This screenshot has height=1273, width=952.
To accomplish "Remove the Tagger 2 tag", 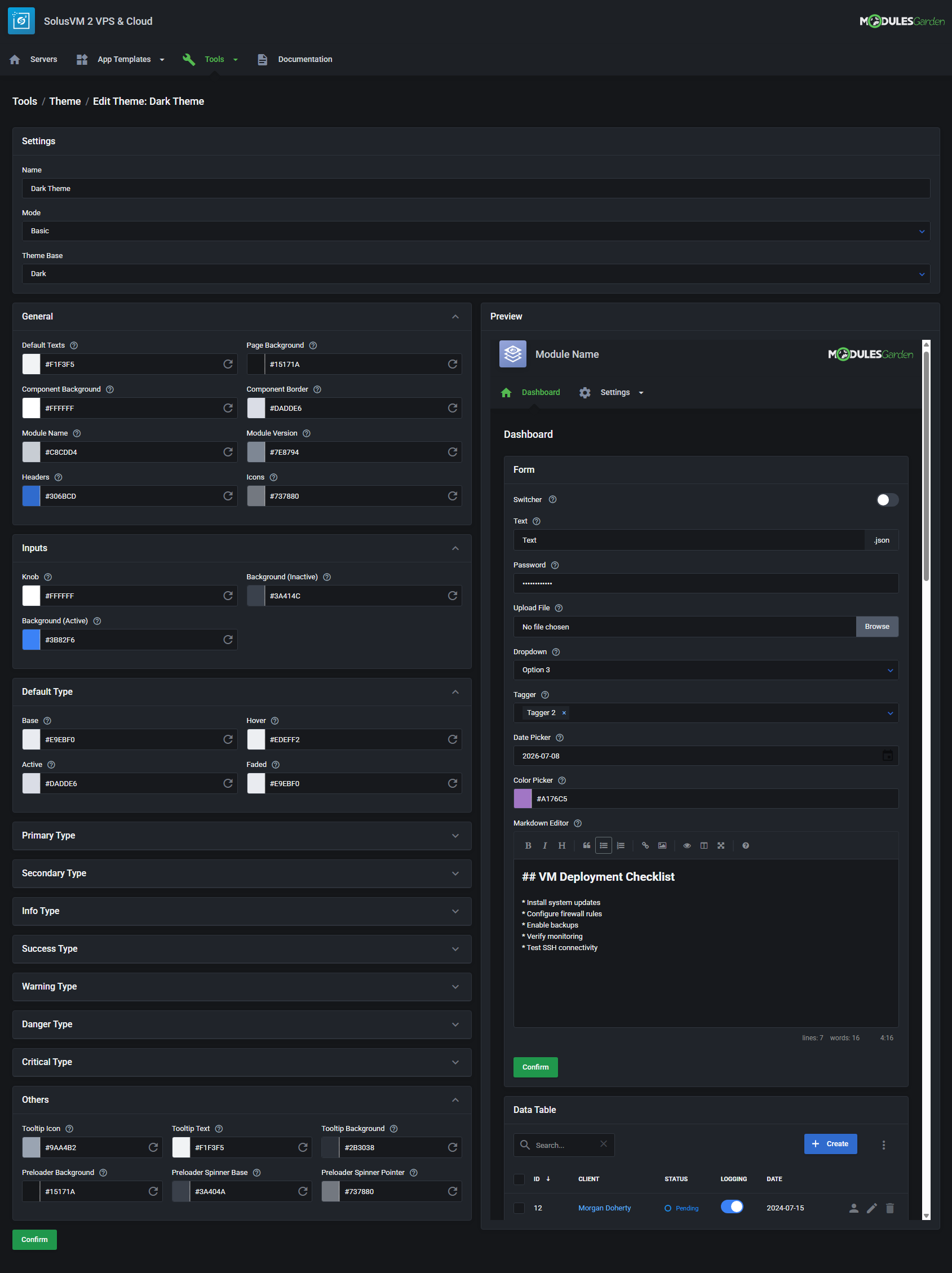I will tap(564, 713).
